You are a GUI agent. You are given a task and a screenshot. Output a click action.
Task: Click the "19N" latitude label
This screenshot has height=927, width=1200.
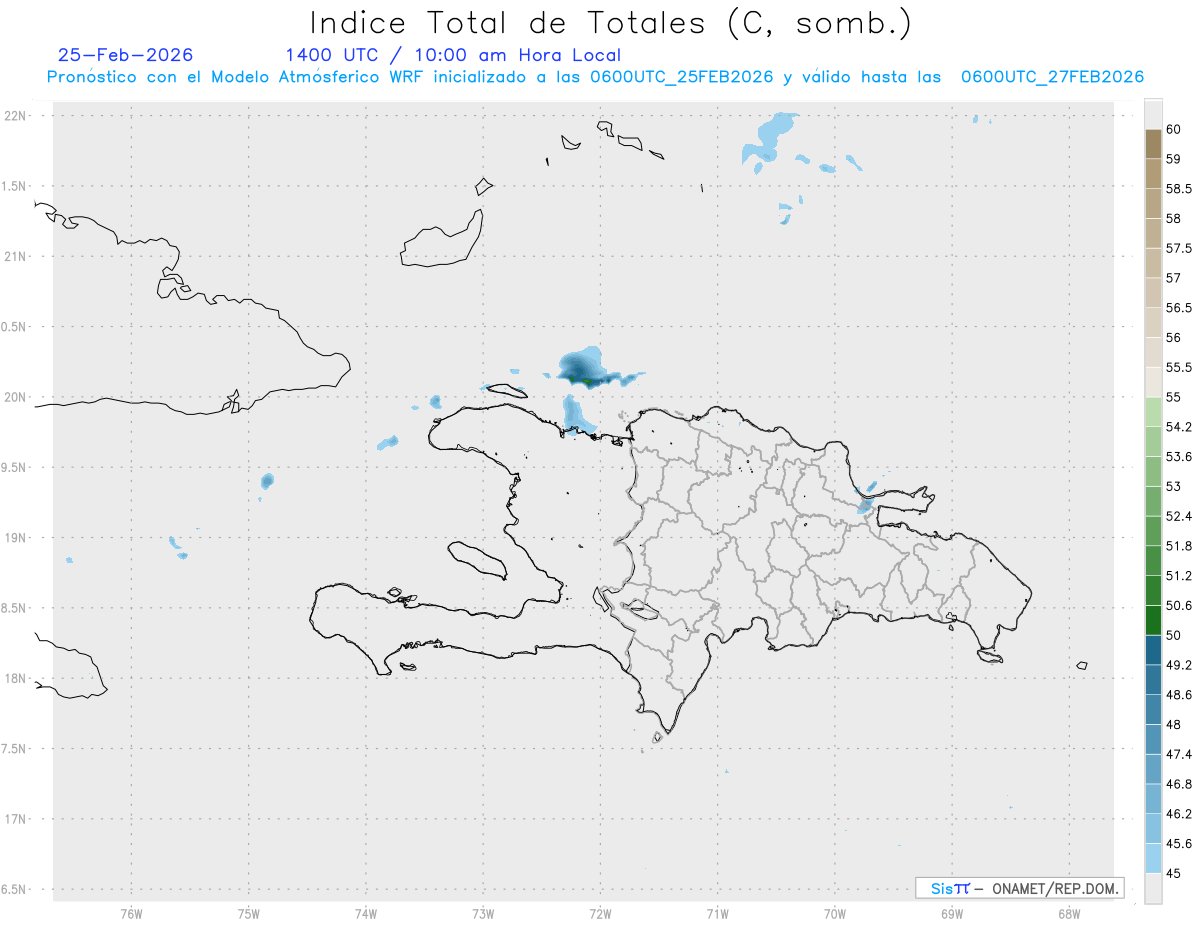point(17,538)
